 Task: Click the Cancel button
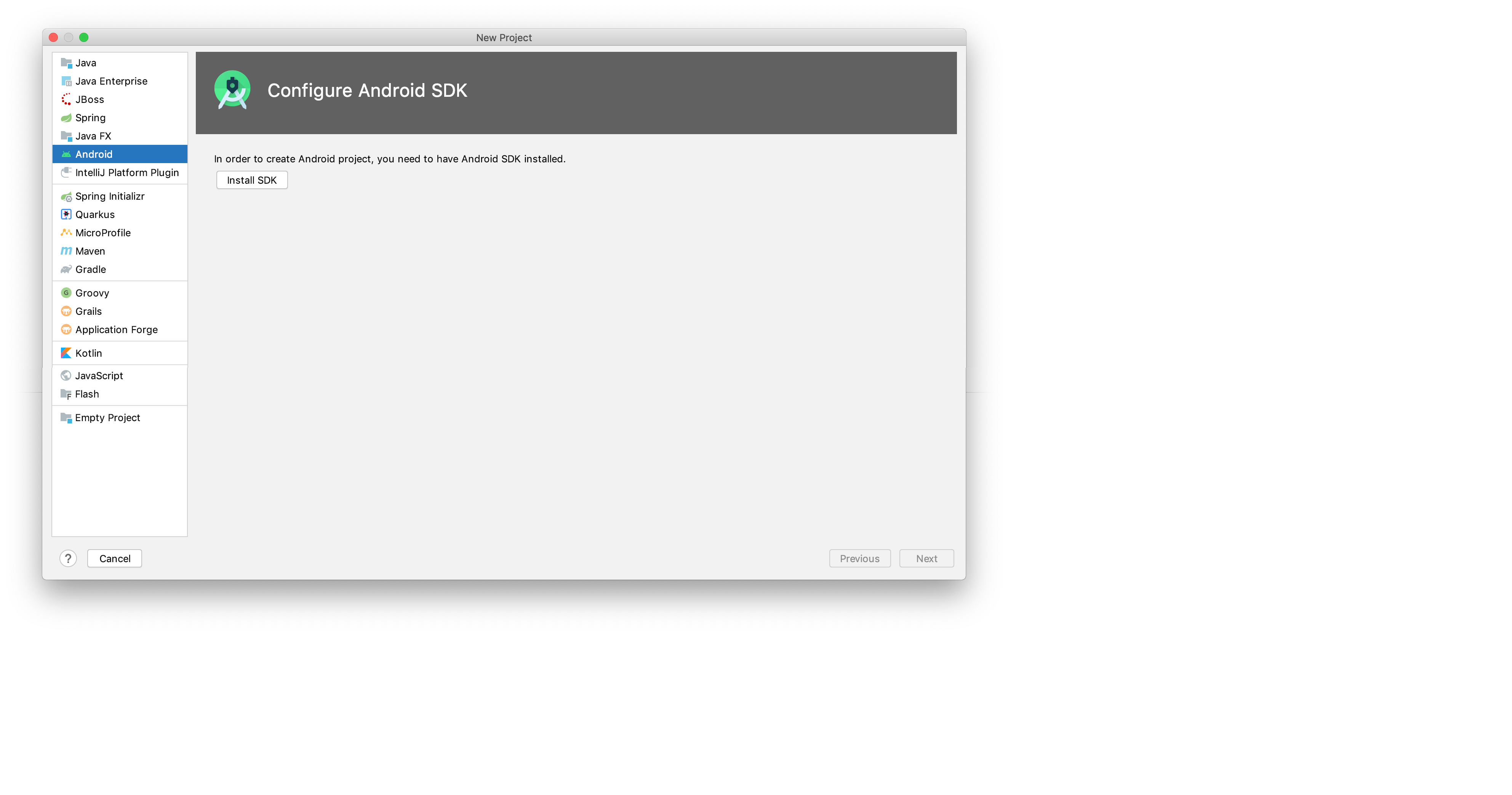point(113,558)
